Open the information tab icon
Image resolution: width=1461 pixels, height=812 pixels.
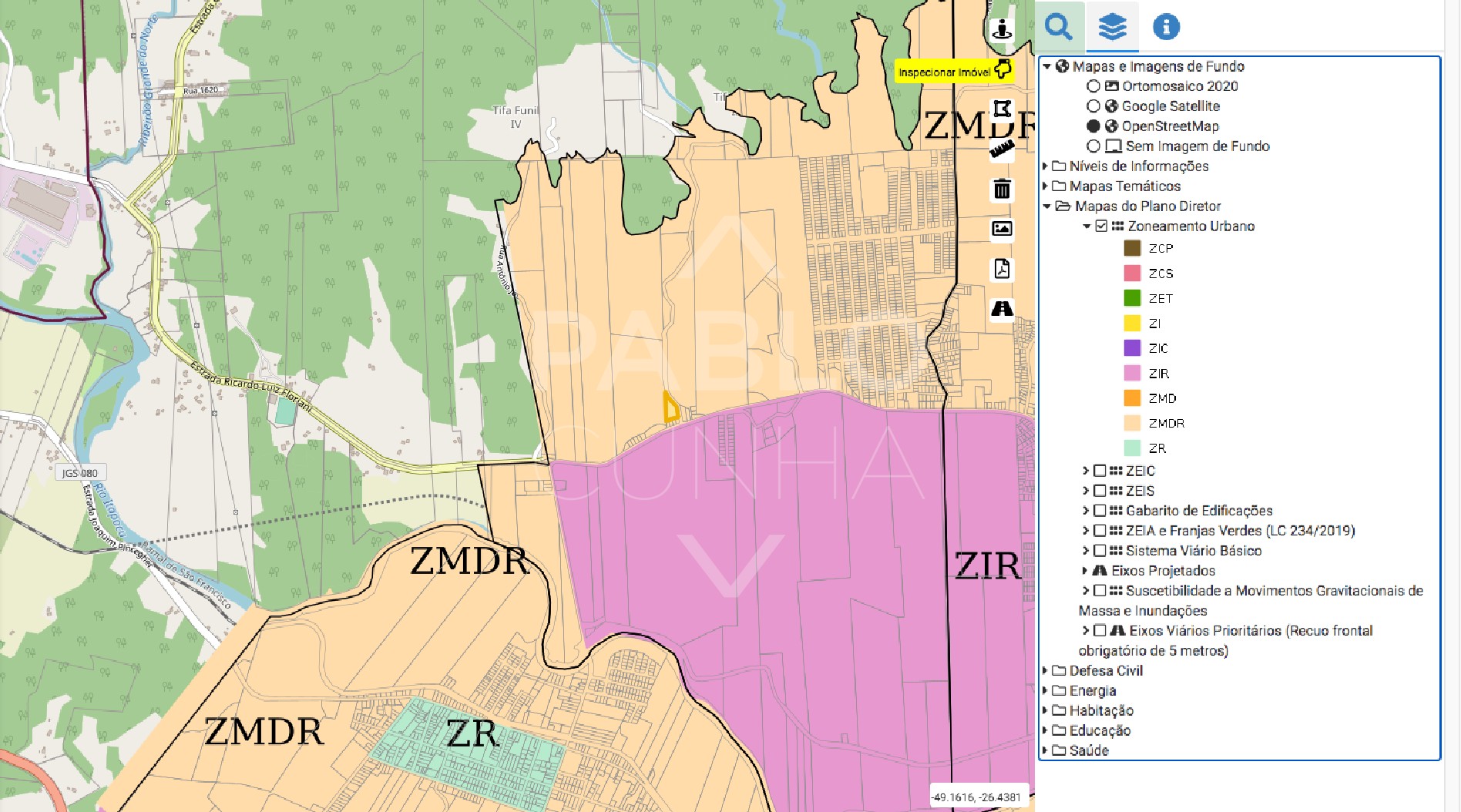coord(1166,27)
